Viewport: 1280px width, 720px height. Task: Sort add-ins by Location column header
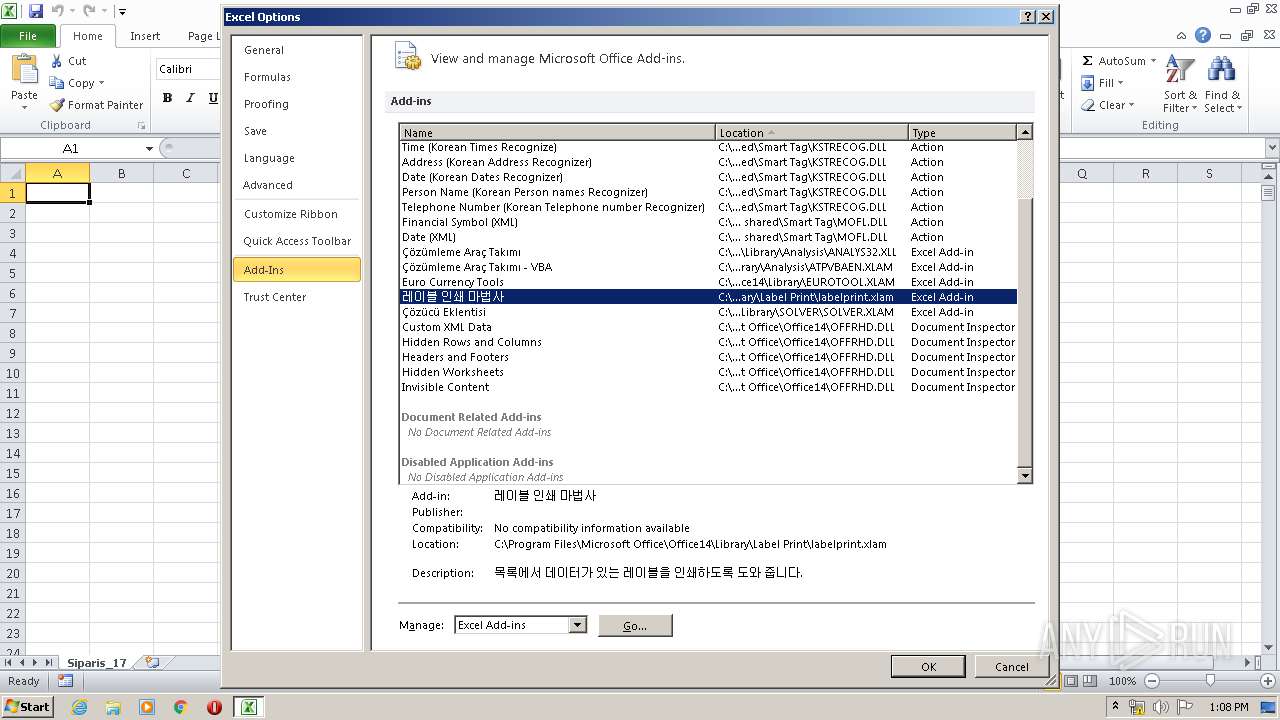click(811, 132)
